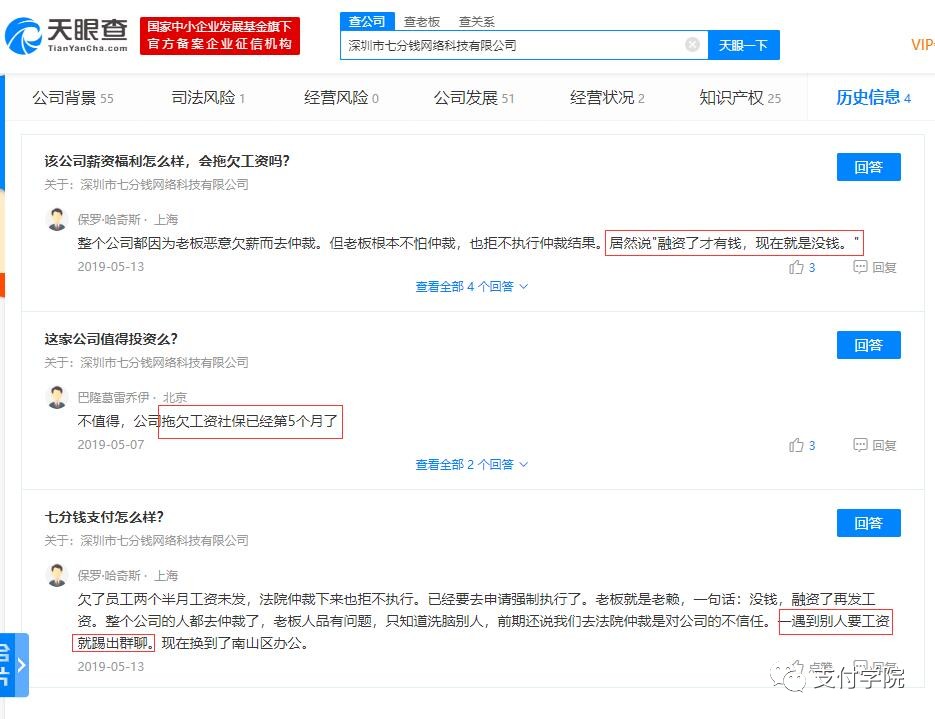Open company link under the investment question
935x719 pixels.
pos(165,362)
